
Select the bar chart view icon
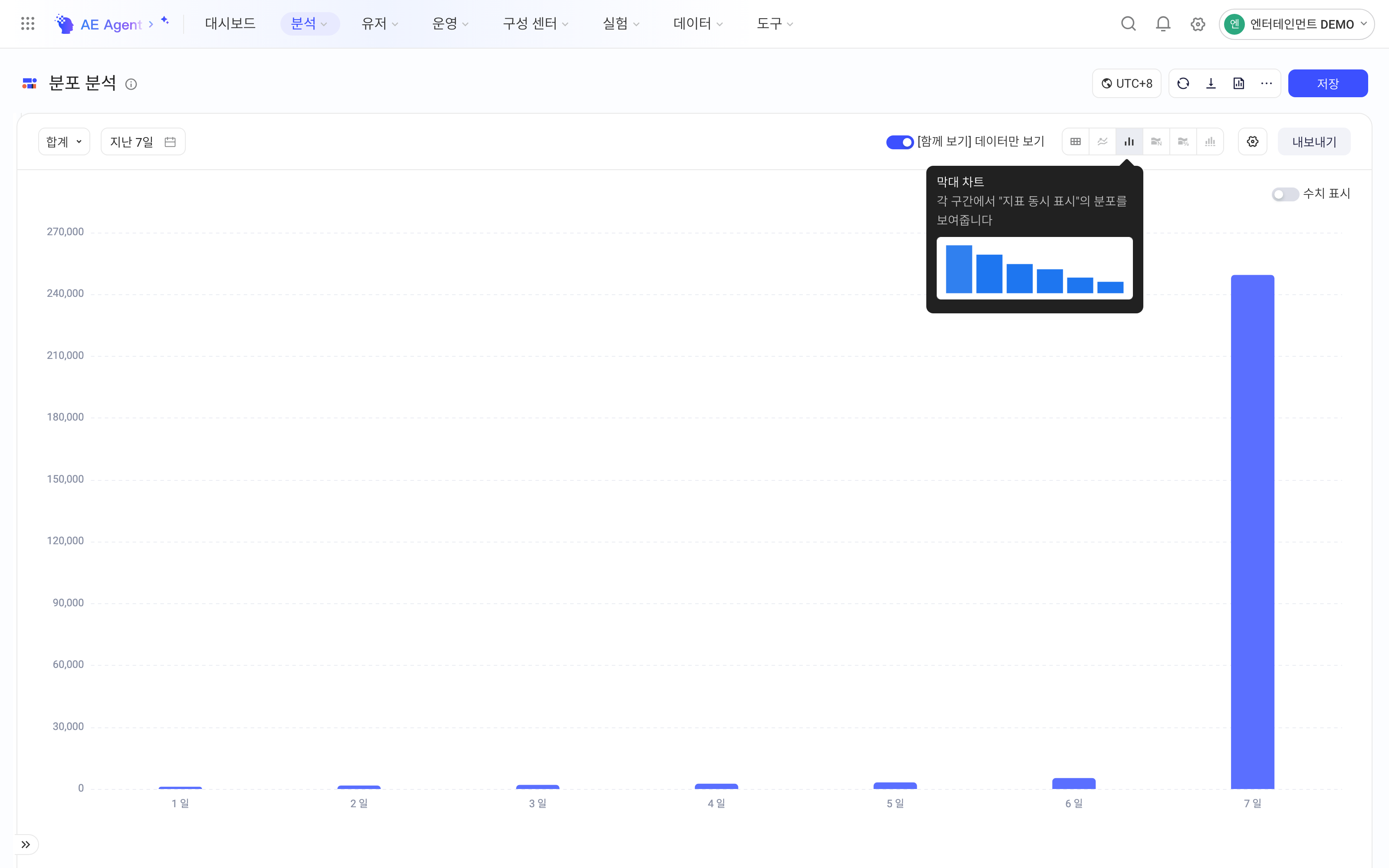click(1129, 141)
